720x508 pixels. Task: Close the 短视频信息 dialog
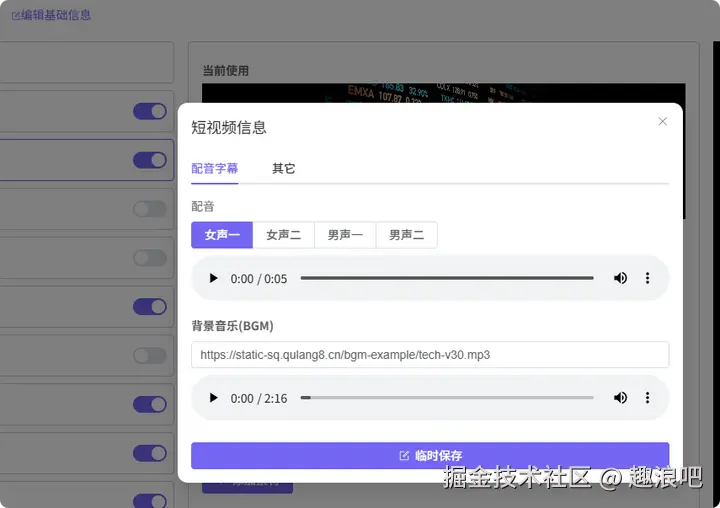[x=662, y=121]
